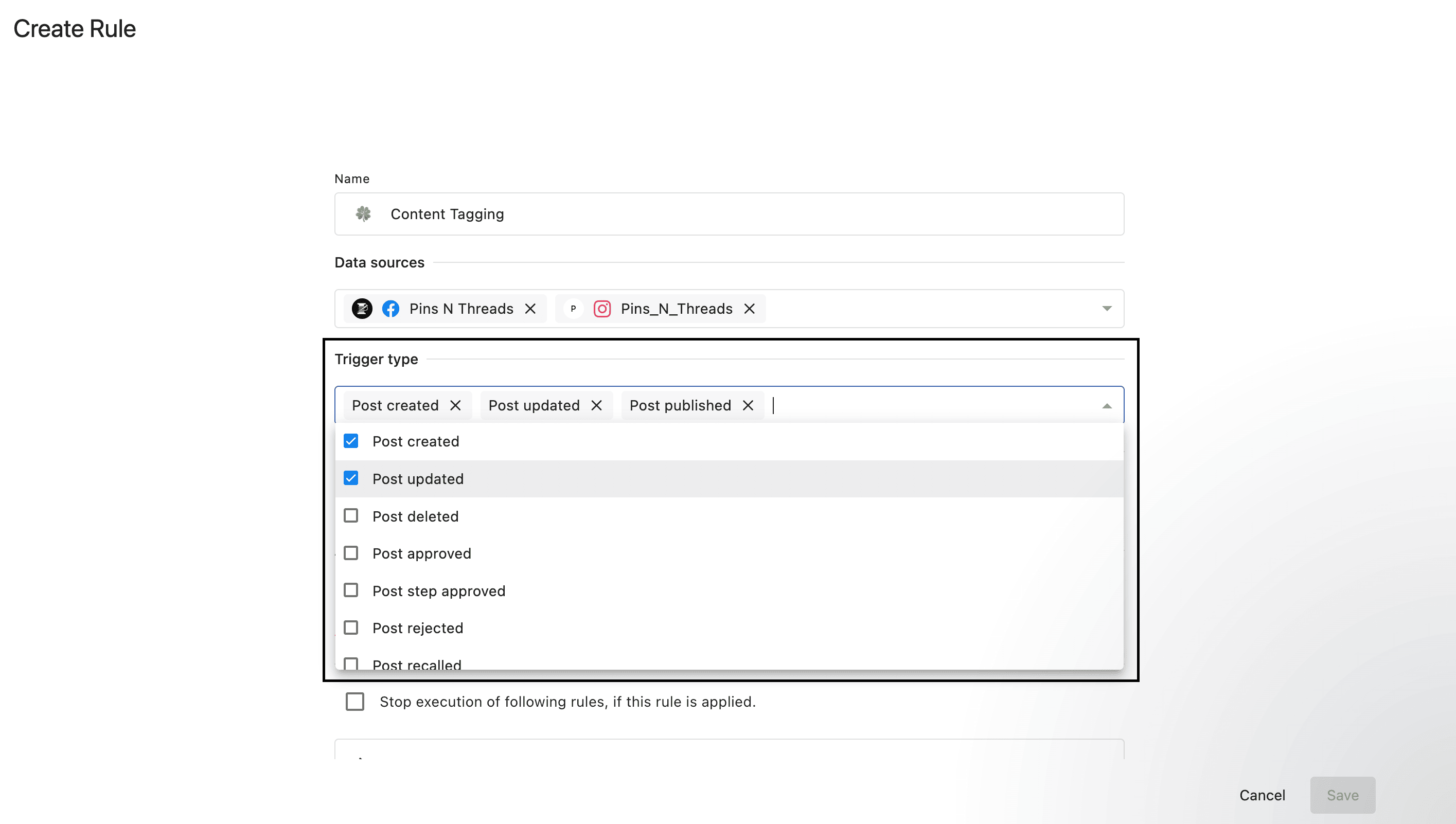This screenshot has width=1456, height=824.
Task: Remove the Post created trigger chip
Action: pyautogui.click(x=455, y=405)
